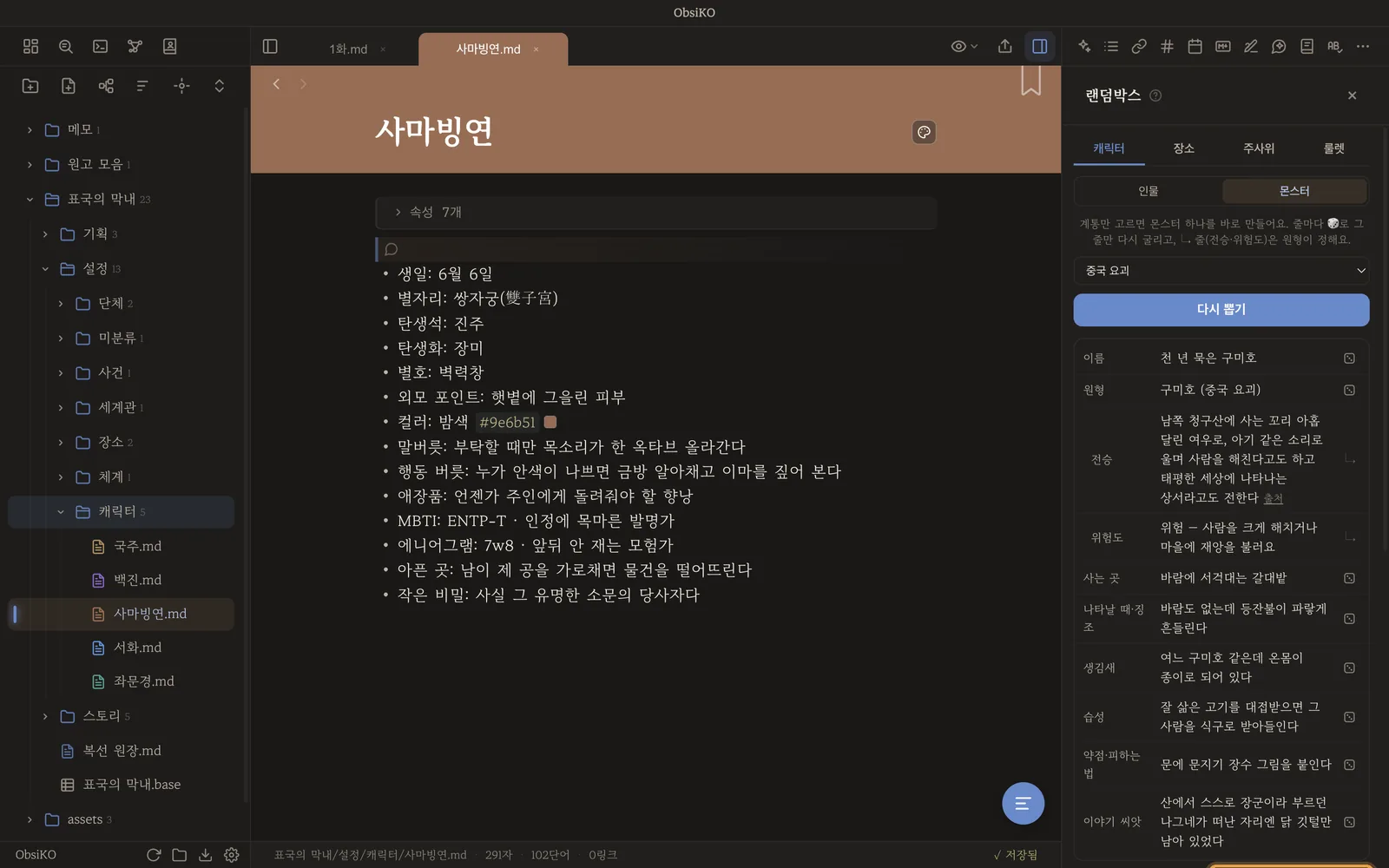1389x868 pixels.
Task: Click the locate current file crosshair icon
Action: tap(181, 86)
